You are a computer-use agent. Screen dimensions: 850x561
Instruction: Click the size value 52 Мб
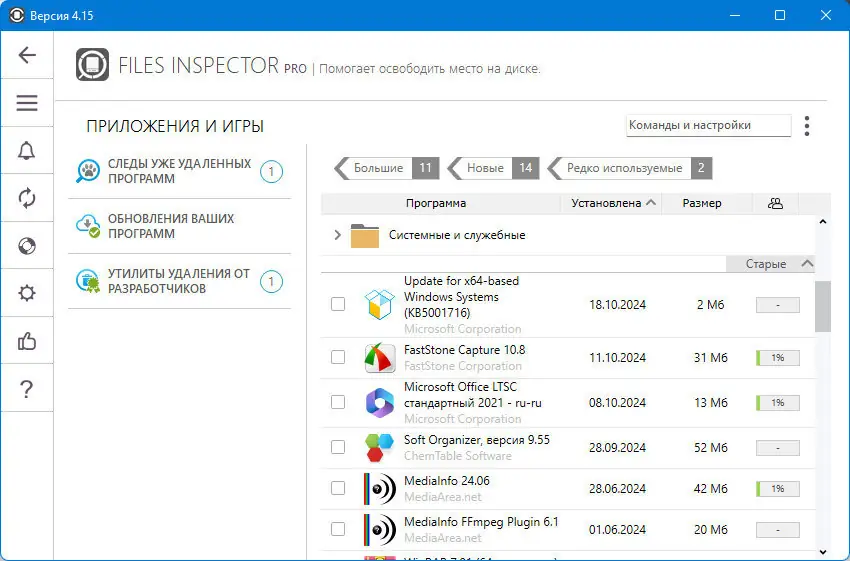(x=711, y=448)
